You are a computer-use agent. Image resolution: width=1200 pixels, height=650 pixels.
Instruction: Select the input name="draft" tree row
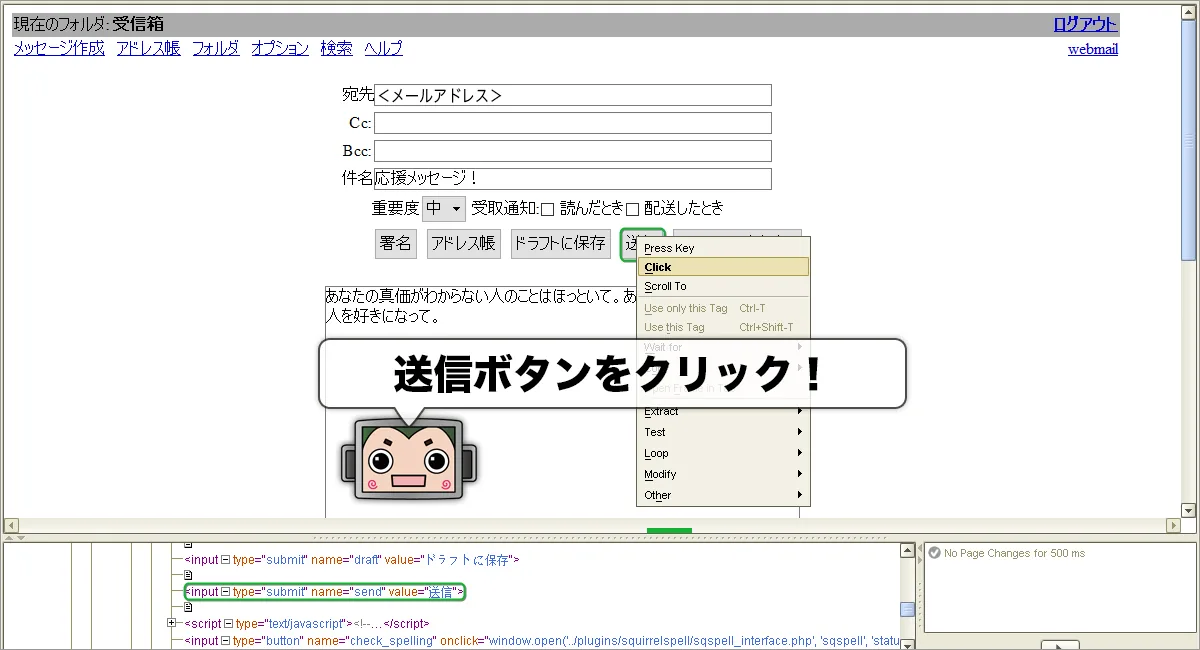352,560
